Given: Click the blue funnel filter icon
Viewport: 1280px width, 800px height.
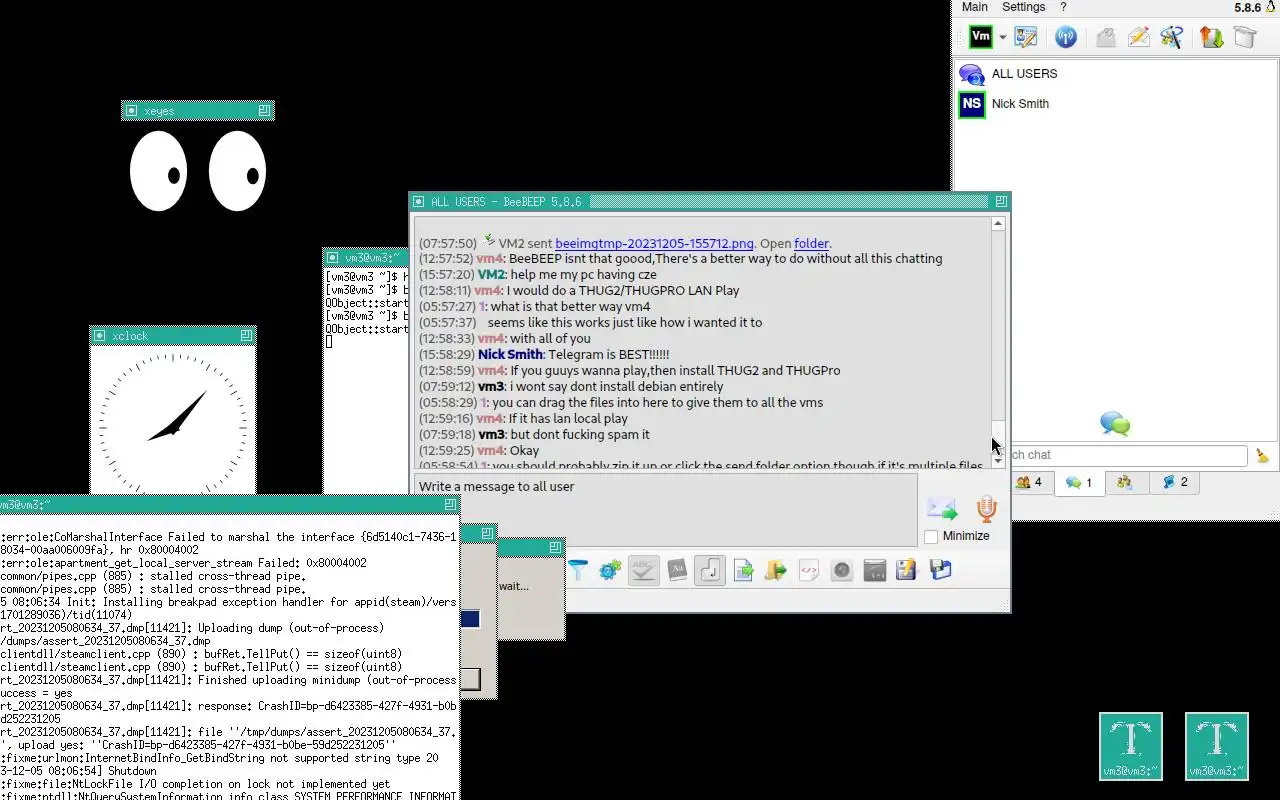Looking at the screenshot, I should pos(578,570).
